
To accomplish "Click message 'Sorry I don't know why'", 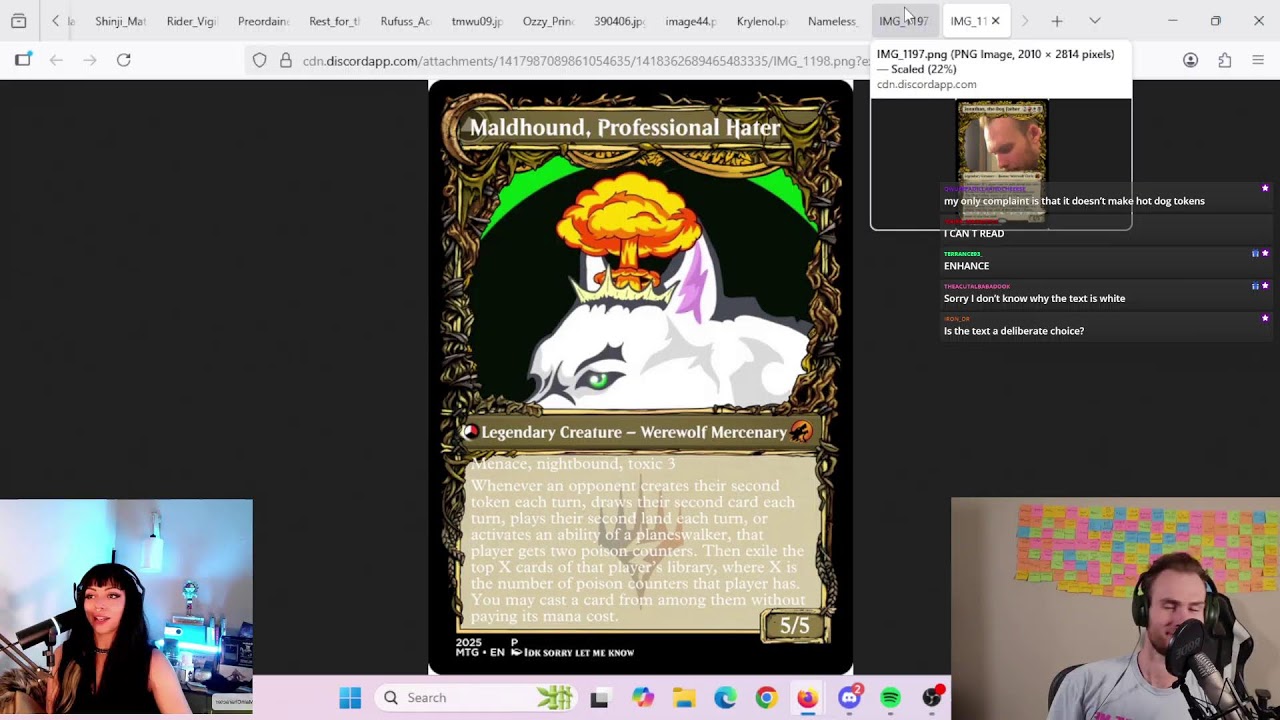I will pyautogui.click(x=1034, y=298).
